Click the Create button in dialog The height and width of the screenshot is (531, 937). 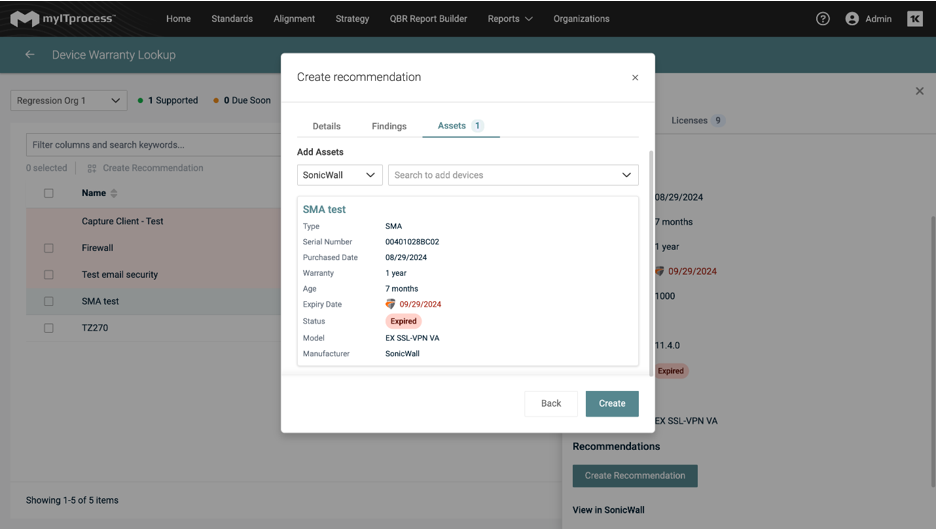612,404
